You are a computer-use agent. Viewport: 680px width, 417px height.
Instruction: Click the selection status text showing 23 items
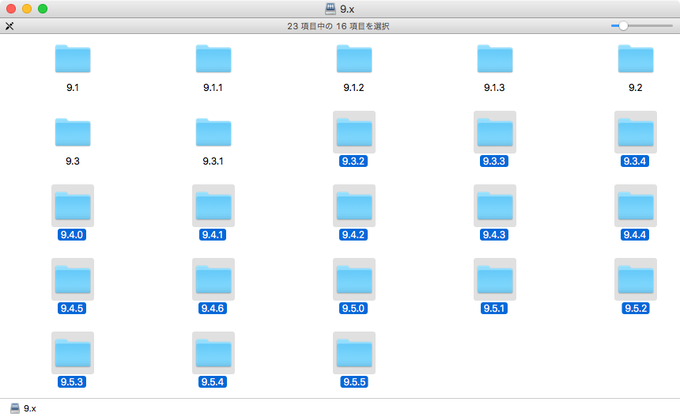click(338, 26)
